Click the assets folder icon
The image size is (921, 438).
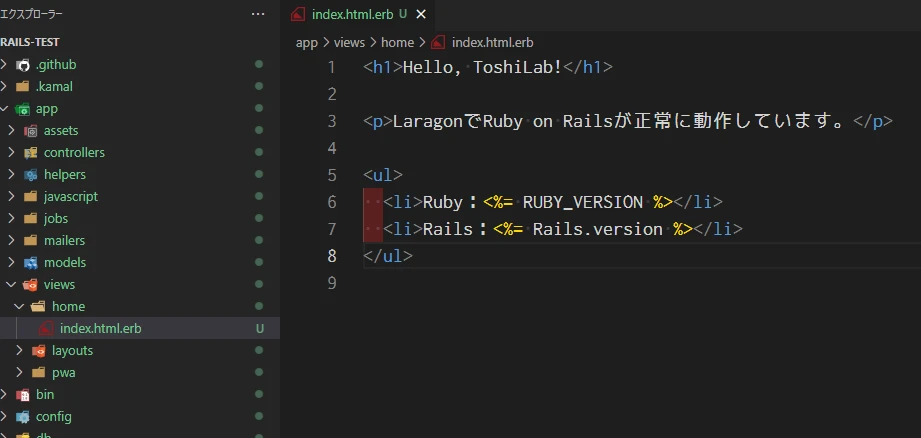click(31, 131)
